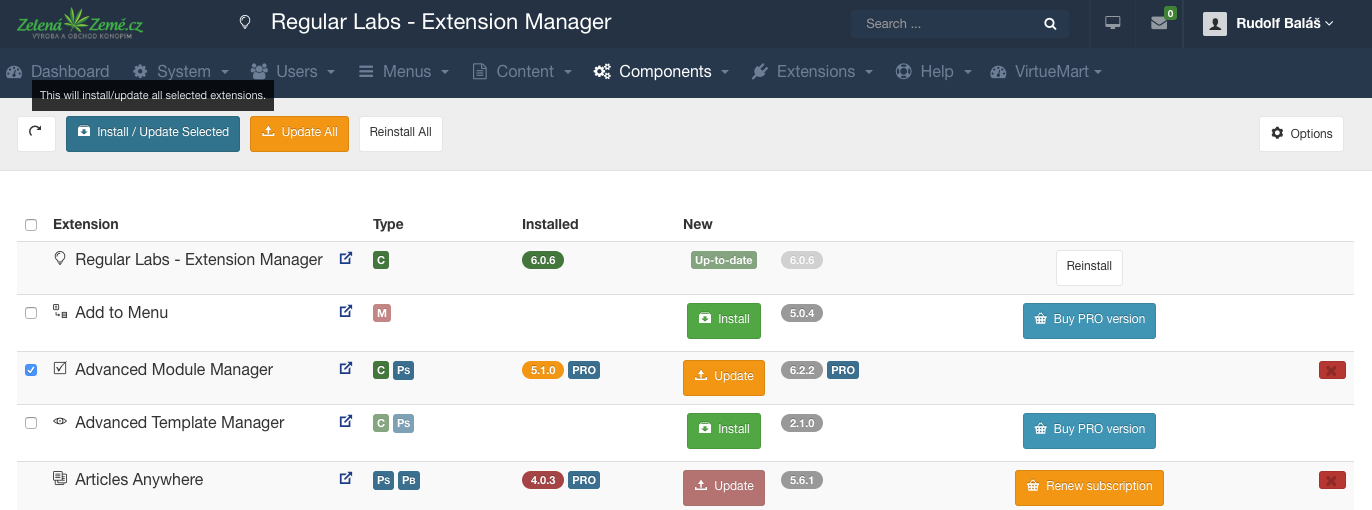Click Buy PRO version for Add to Menu

pos(1089,320)
